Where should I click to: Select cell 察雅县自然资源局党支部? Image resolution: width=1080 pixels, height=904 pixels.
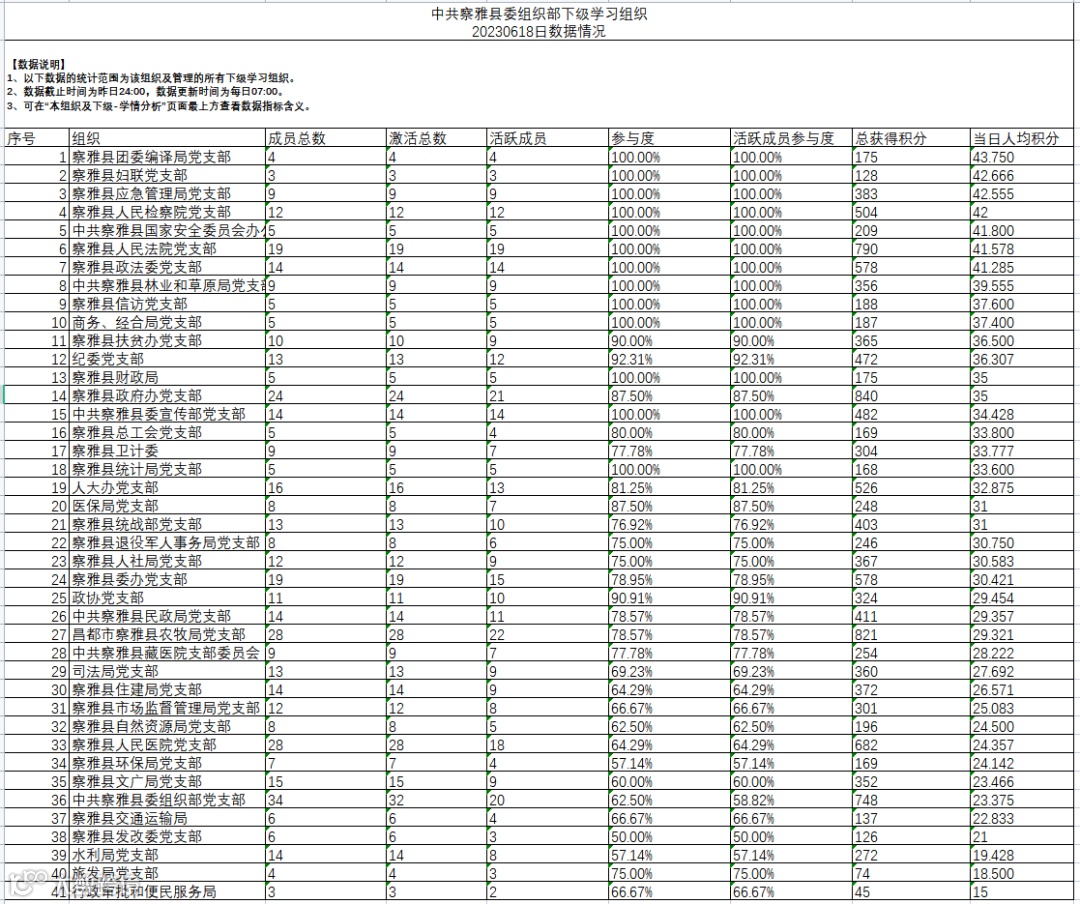click(x=167, y=726)
